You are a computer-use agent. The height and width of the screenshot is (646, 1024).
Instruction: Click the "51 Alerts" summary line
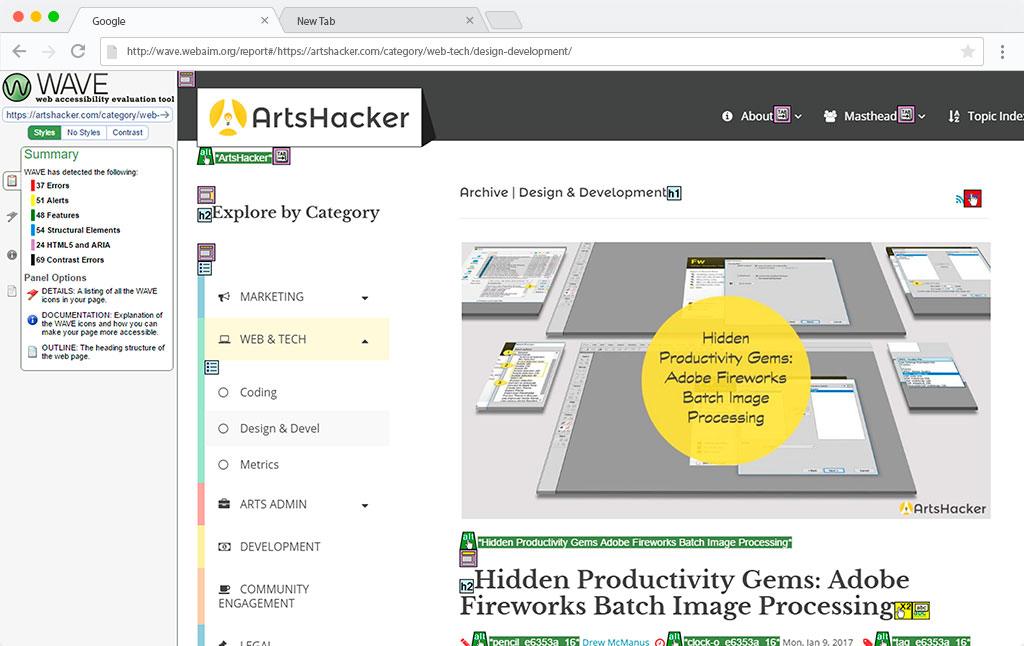52,201
